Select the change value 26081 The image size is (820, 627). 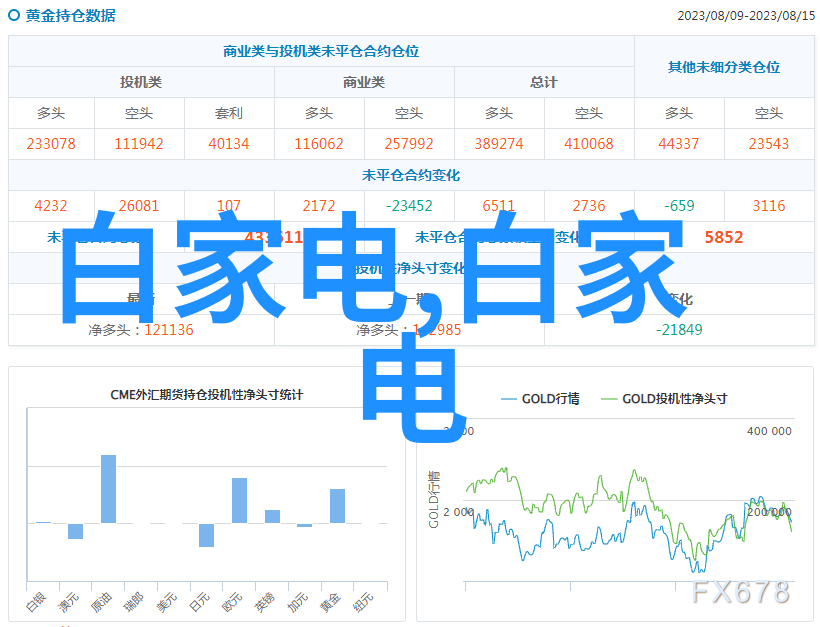point(139,206)
